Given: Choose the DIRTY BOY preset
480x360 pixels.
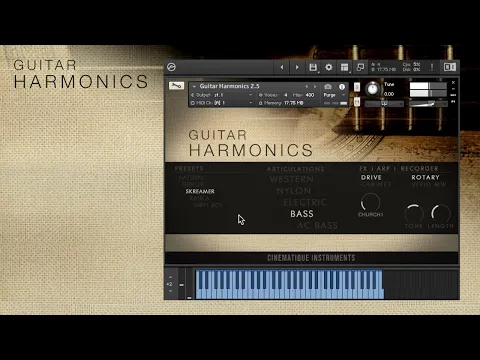Looking at the screenshot, I should click(x=207, y=205).
